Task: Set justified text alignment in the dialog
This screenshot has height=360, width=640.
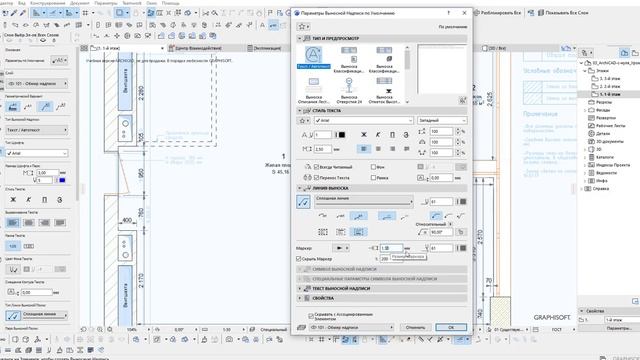Action: [x=406, y=149]
